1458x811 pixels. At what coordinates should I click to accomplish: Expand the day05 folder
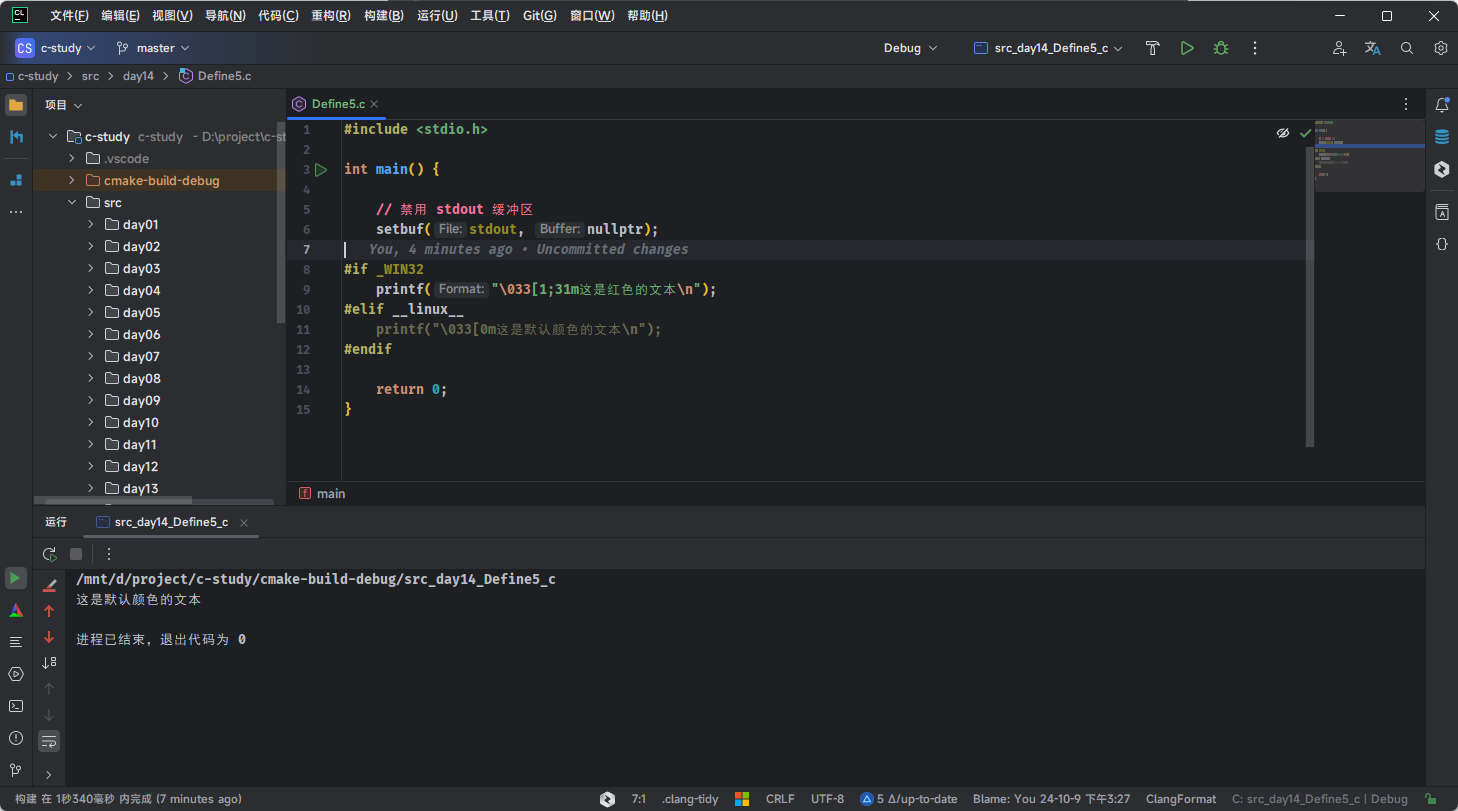click(90, 313)
